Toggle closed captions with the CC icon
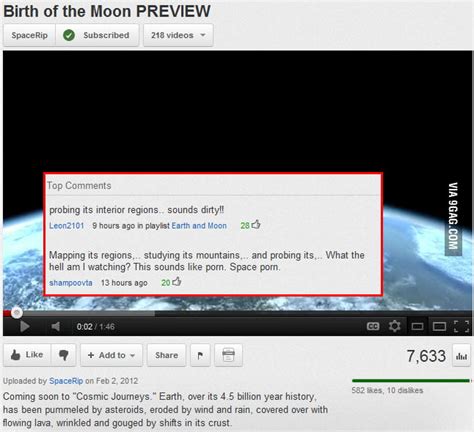 (373, 326)
